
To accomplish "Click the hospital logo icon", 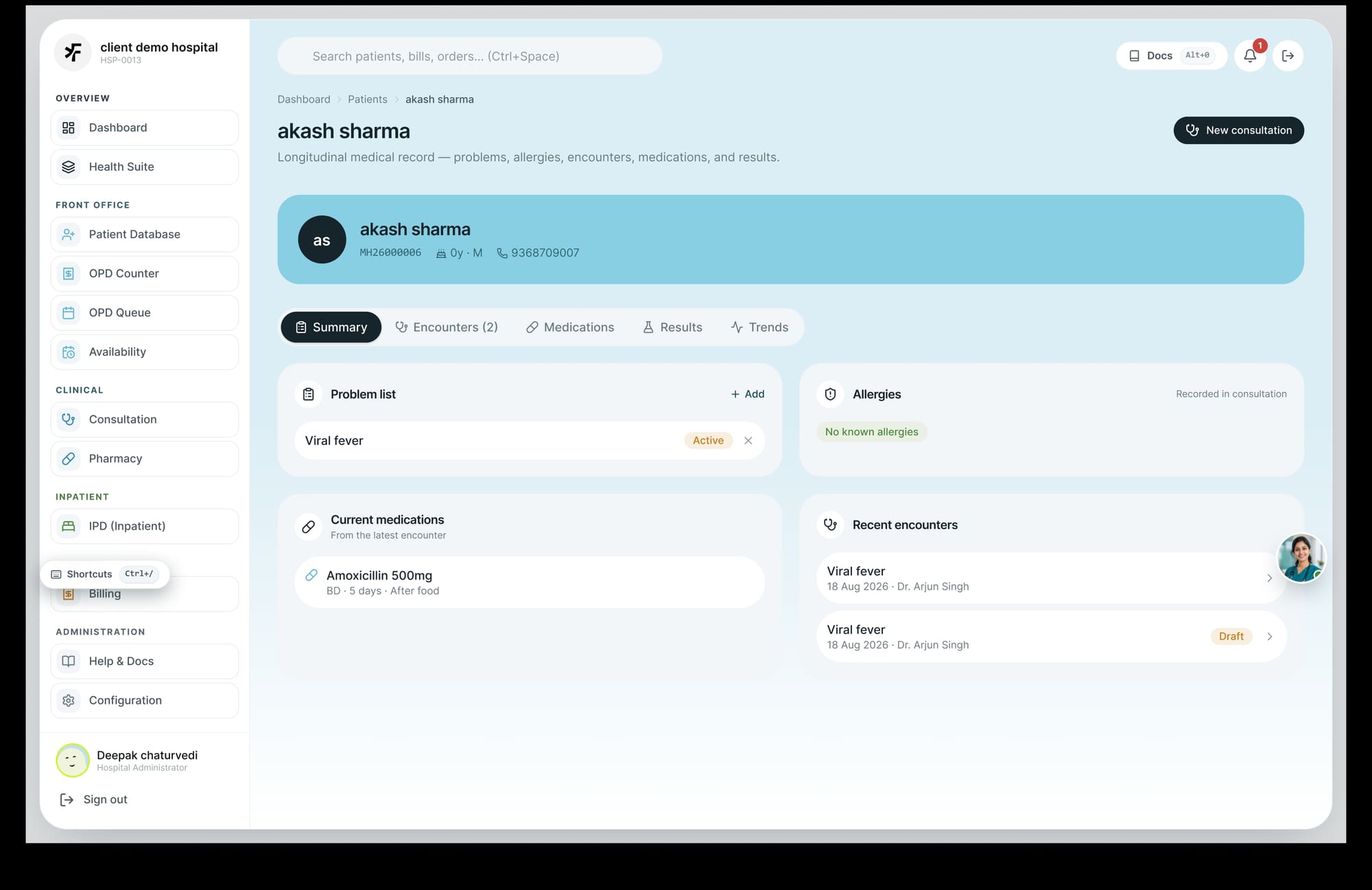I will click(73, 52).
